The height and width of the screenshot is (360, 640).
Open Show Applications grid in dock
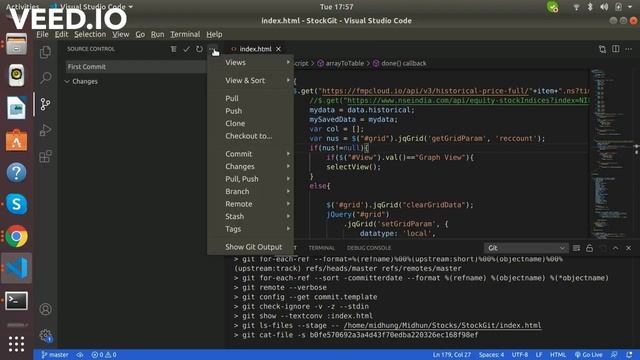click(x=16, y=344)
